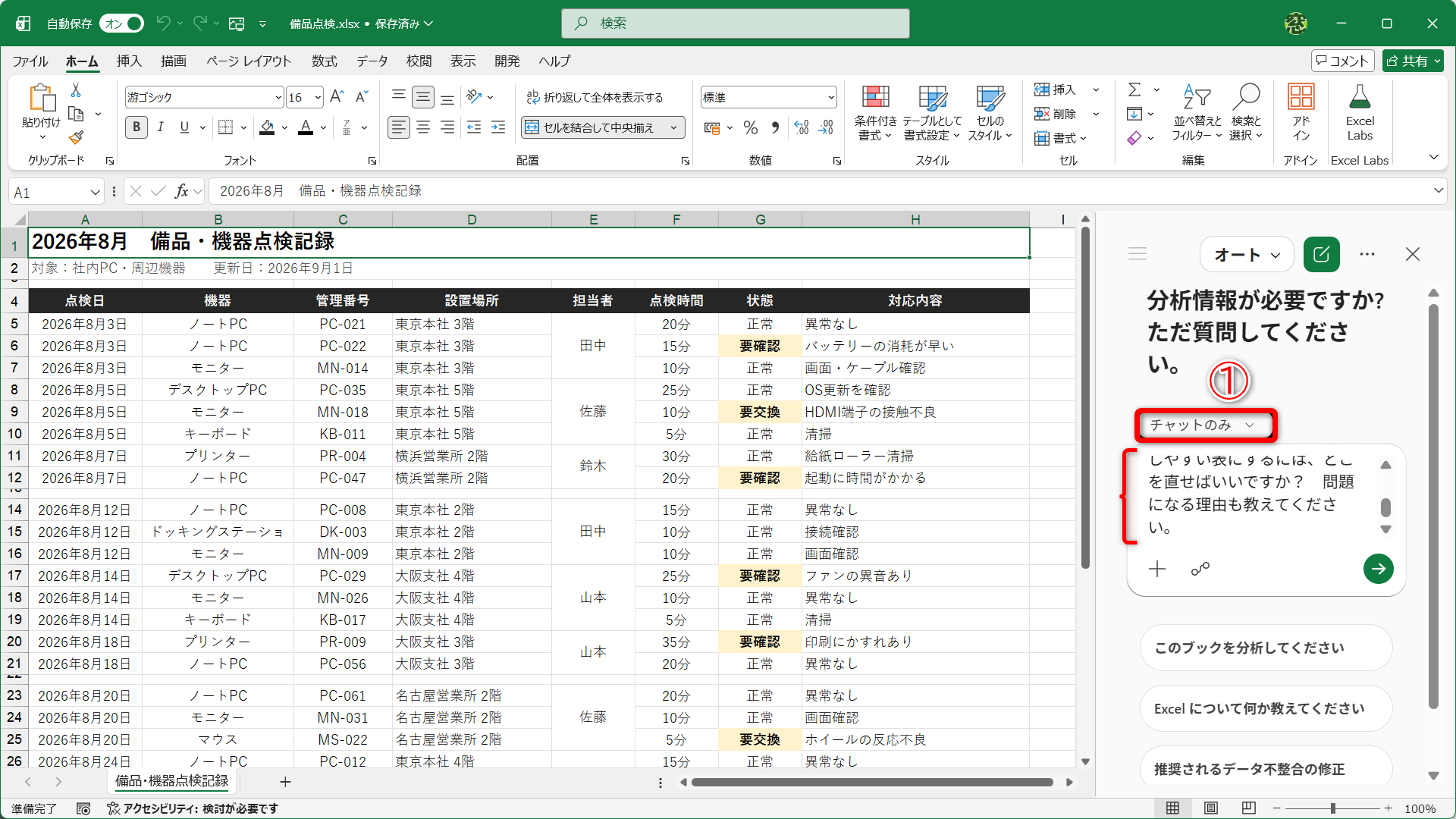Image resolution: width=1456 pixels, height=819 pixels.
Task: Toggle Bold formatting
Action: [136, 127]
